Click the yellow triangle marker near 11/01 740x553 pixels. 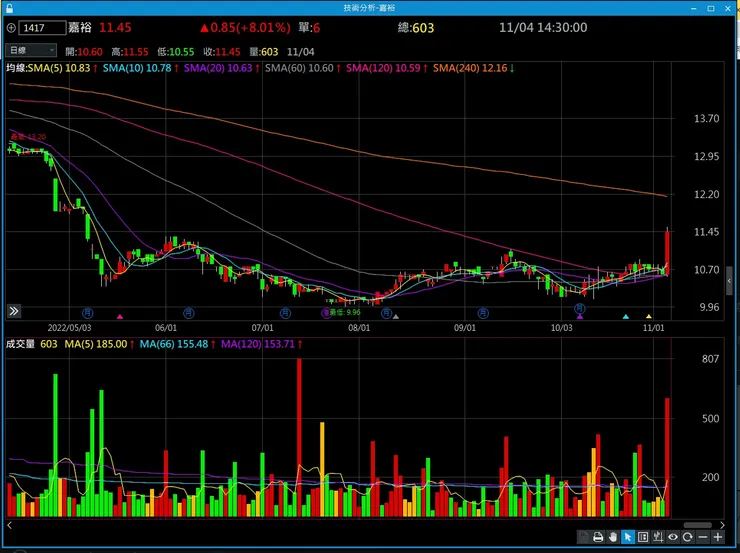point(649,317)
